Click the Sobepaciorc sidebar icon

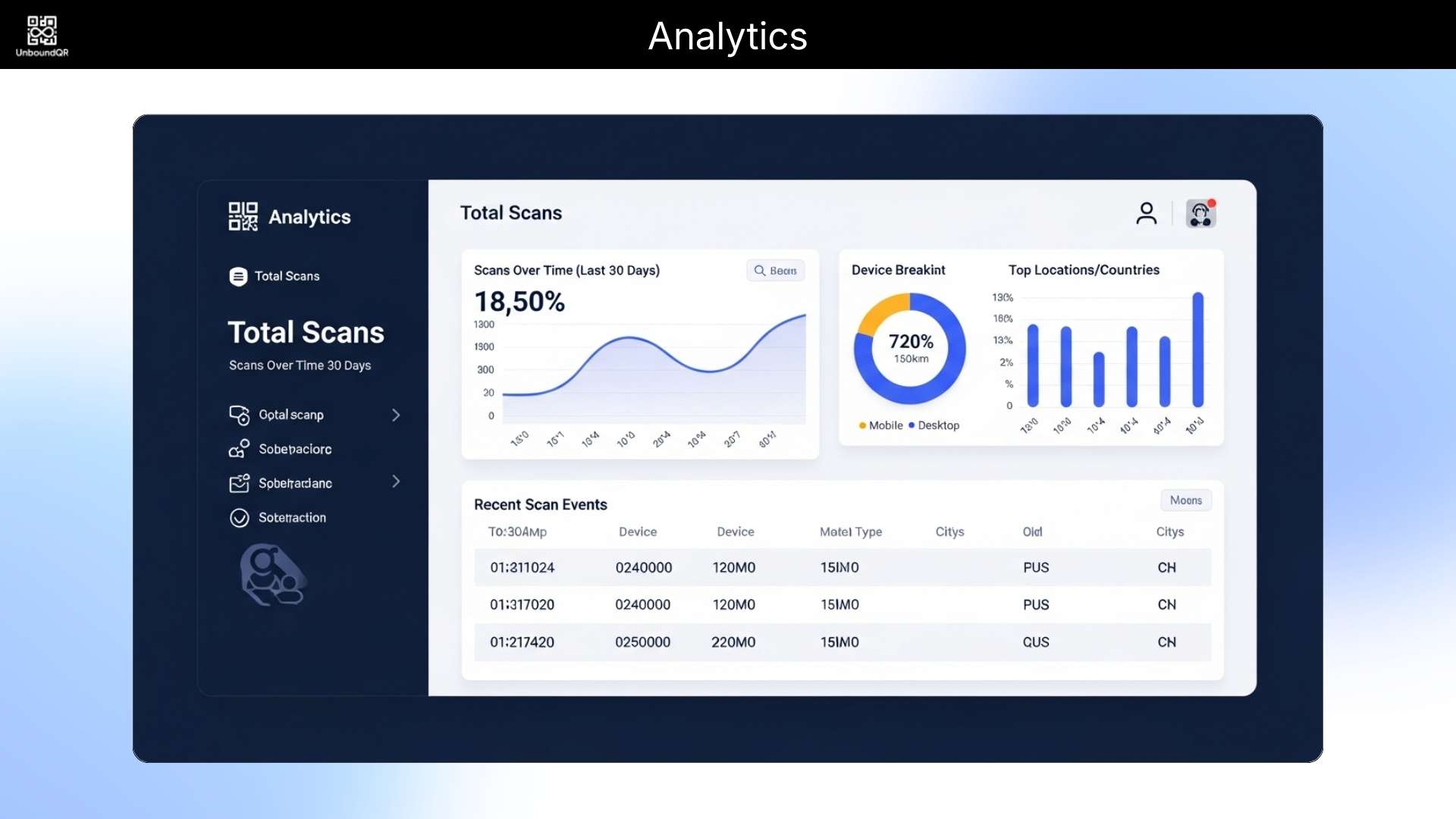point(239,449)
